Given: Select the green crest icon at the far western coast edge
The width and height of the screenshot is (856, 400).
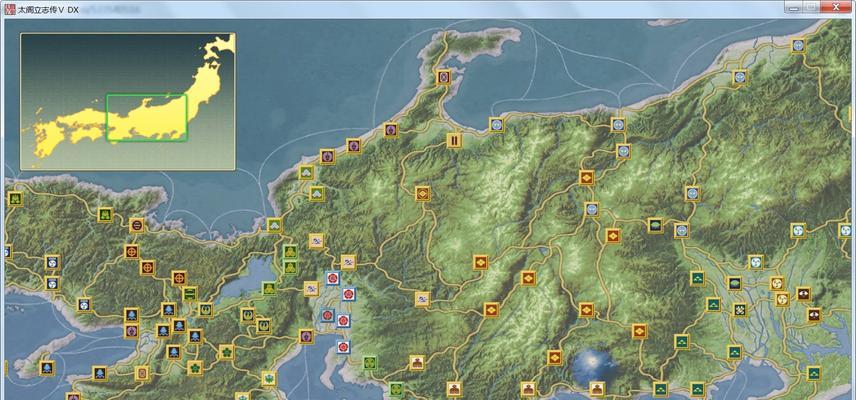Looking at the screenshot, I should pos(15,199).
